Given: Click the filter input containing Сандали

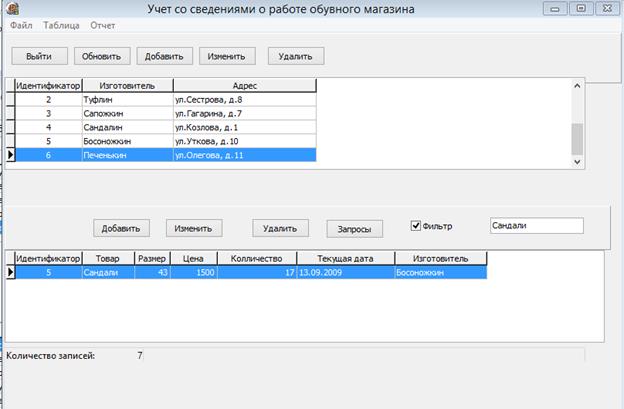Looking at the screenshot, I should (x=536, y=225).
